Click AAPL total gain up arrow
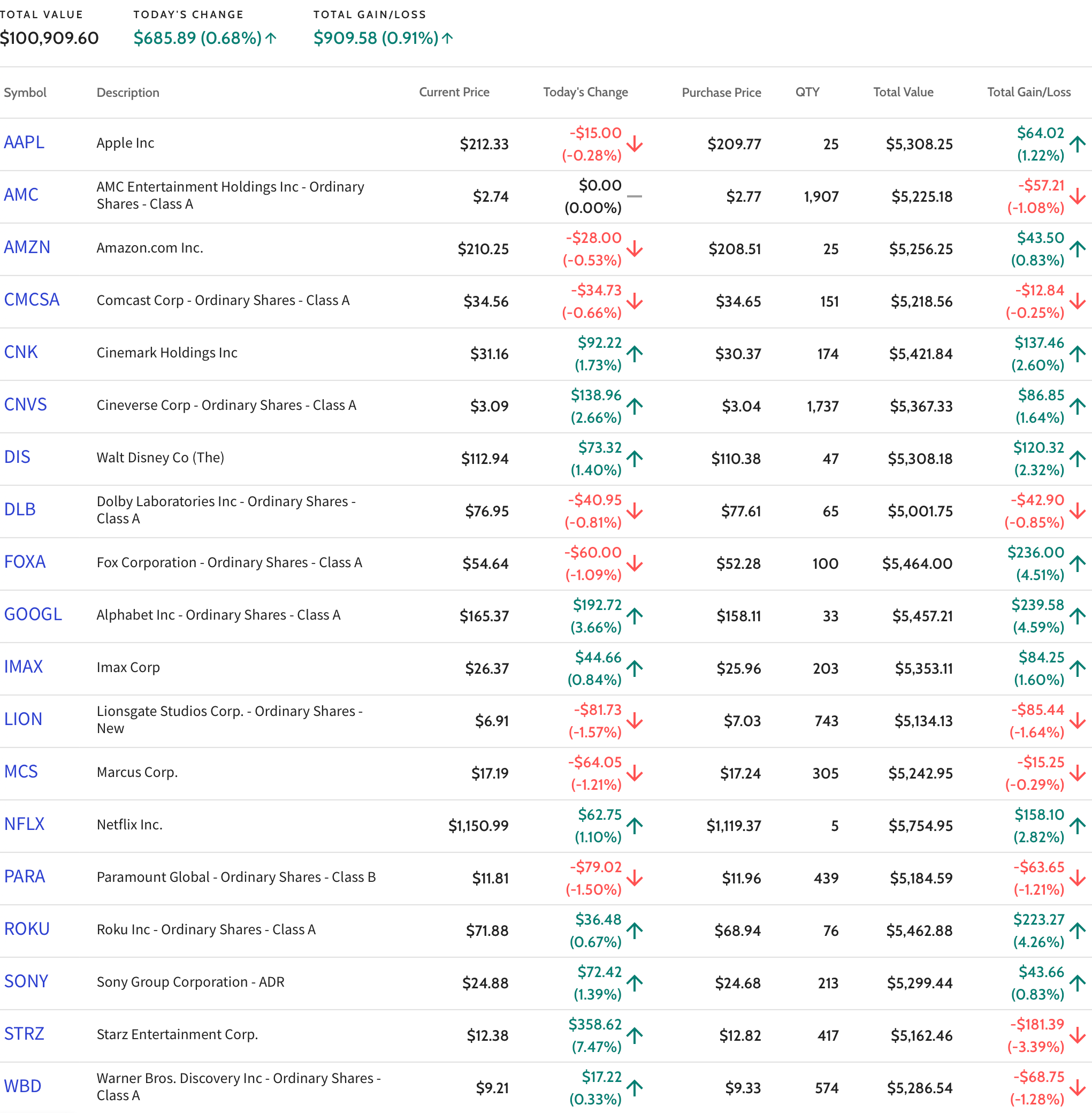This screenshot has width=1092, height=1113. pos(1078,143)
